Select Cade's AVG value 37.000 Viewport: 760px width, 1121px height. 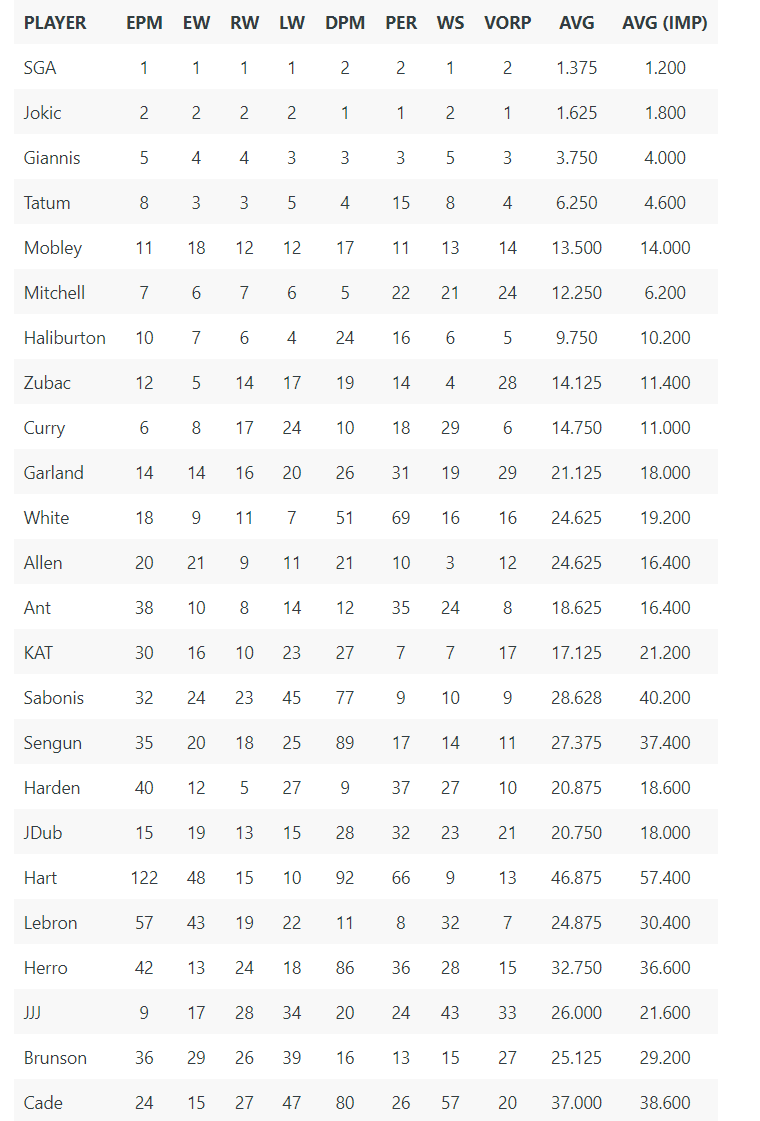(x=576, y=1103)
